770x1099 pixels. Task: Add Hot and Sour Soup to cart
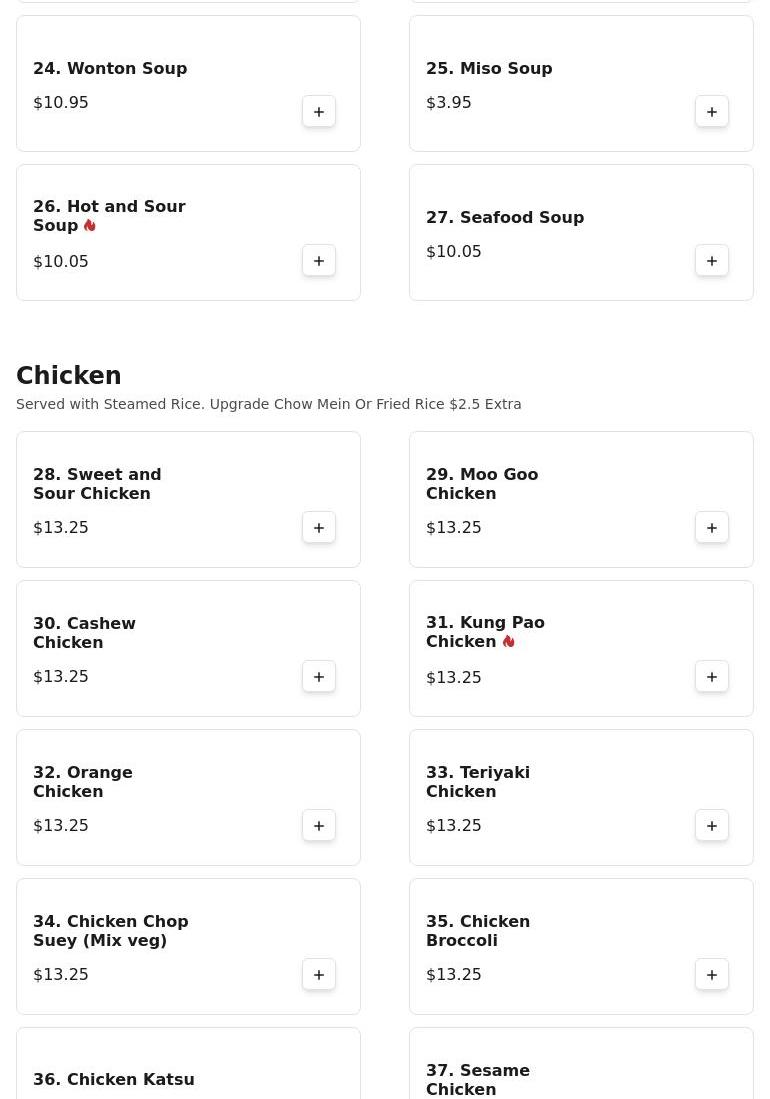[x=319, y=261]
